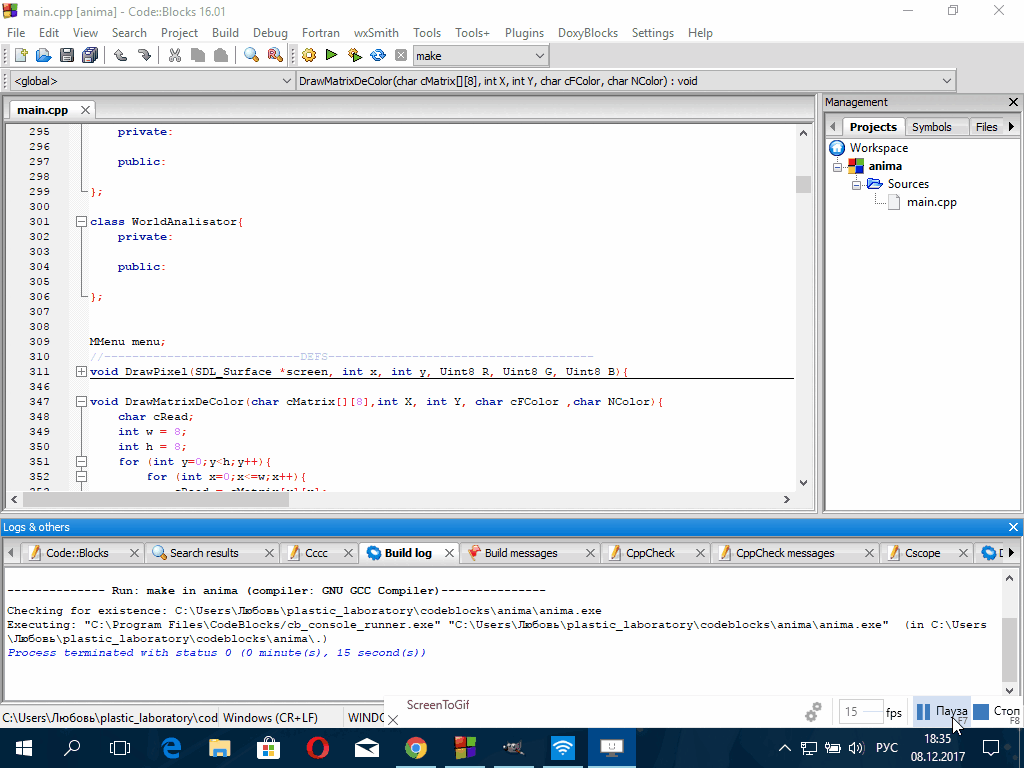Screen dimensions: 1024x768
Task: Click the Paste toolbar icon
Action: 221,56
